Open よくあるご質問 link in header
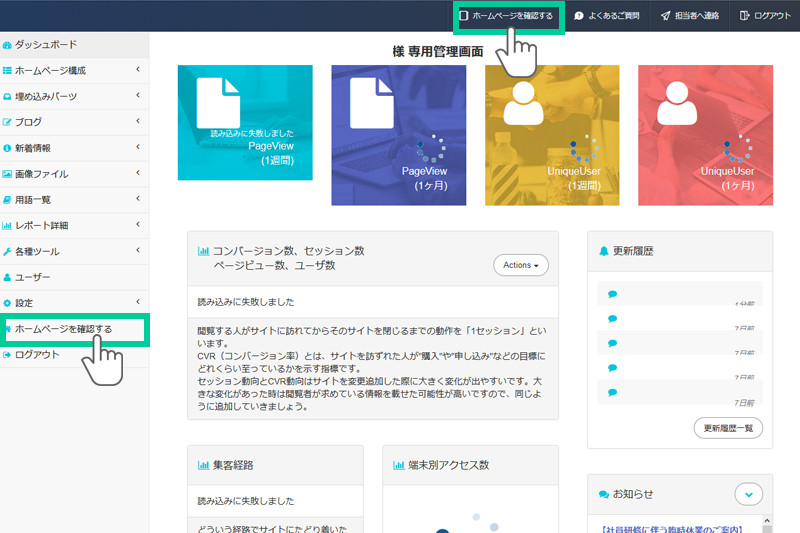This screenshot has height=533, width=800. 609,16
